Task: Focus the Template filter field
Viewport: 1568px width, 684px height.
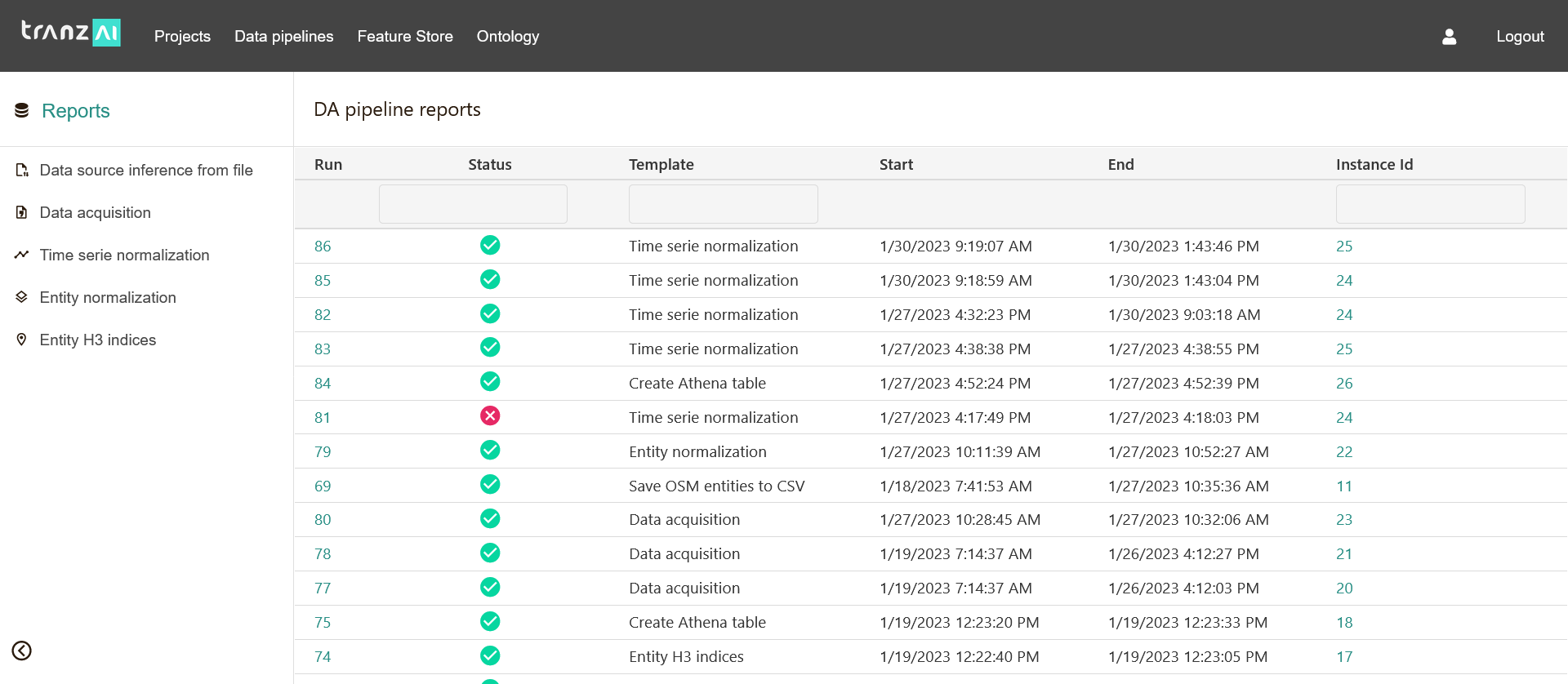Action: (x=724, y=204)
